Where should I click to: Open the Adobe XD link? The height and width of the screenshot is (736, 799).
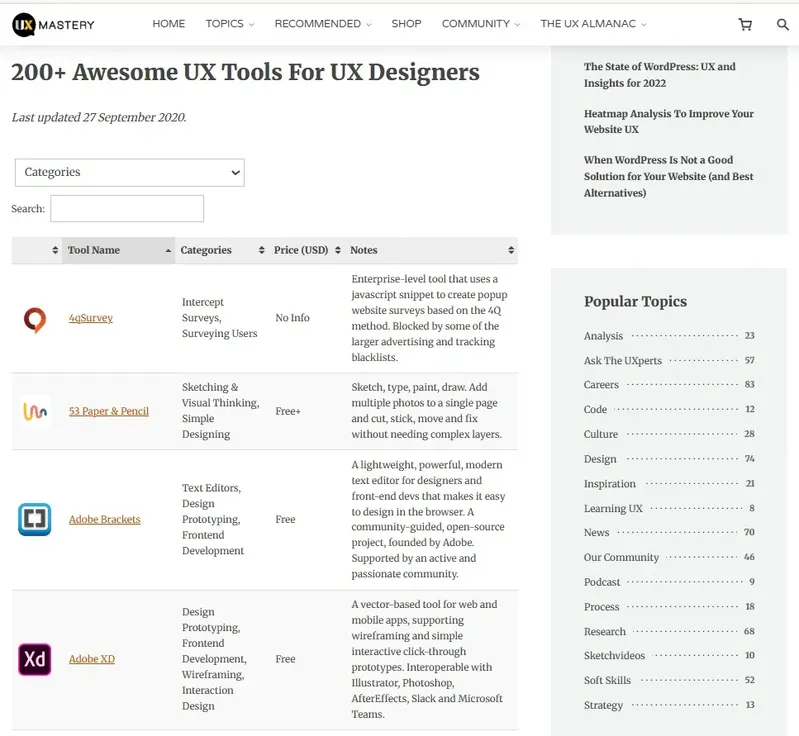pyautogui.click(x=92, y=659)
